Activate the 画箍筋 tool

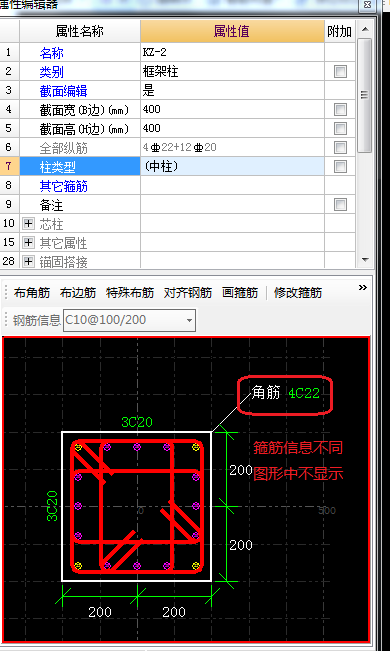(240, 293)
